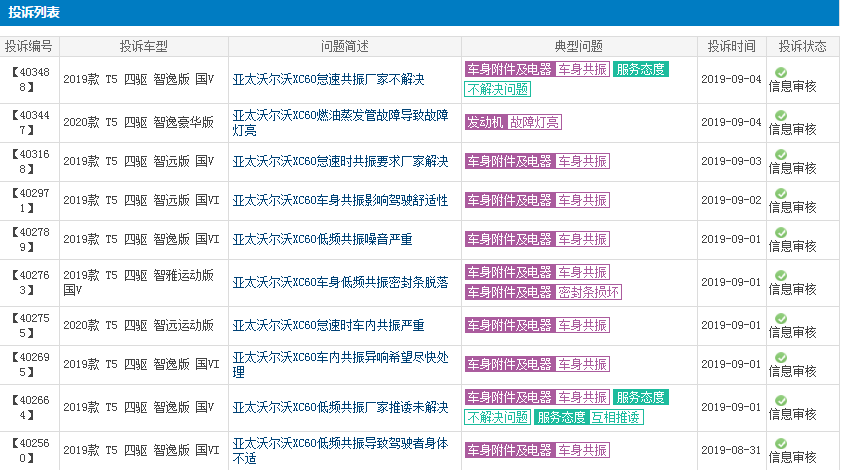841x470 pixels.
Task: Click 车身共振 tag in complaint 402789 row
Action: click(582, 239)
